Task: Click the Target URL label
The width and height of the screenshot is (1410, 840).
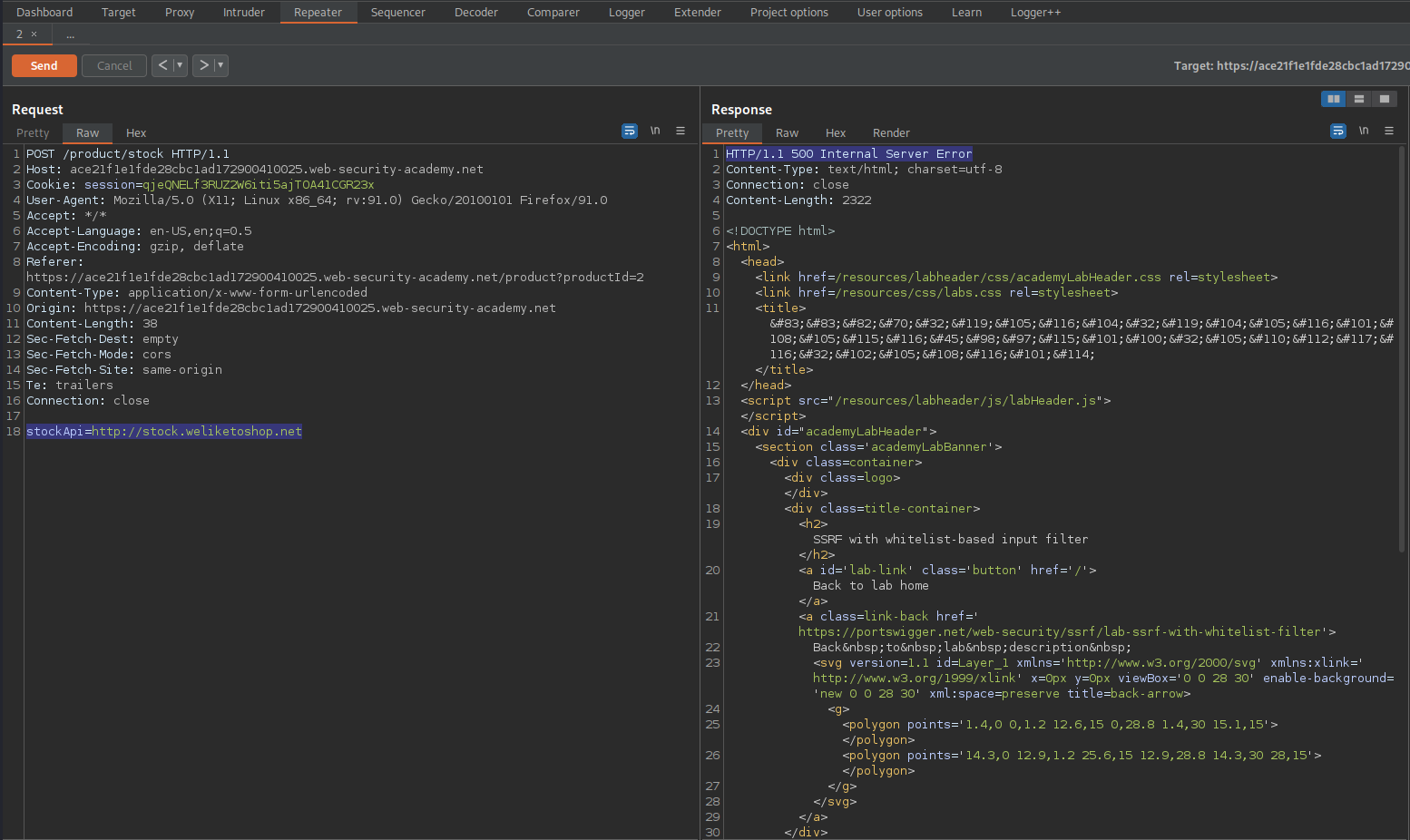Action: pyautogui.click(x=1291, y=65)
